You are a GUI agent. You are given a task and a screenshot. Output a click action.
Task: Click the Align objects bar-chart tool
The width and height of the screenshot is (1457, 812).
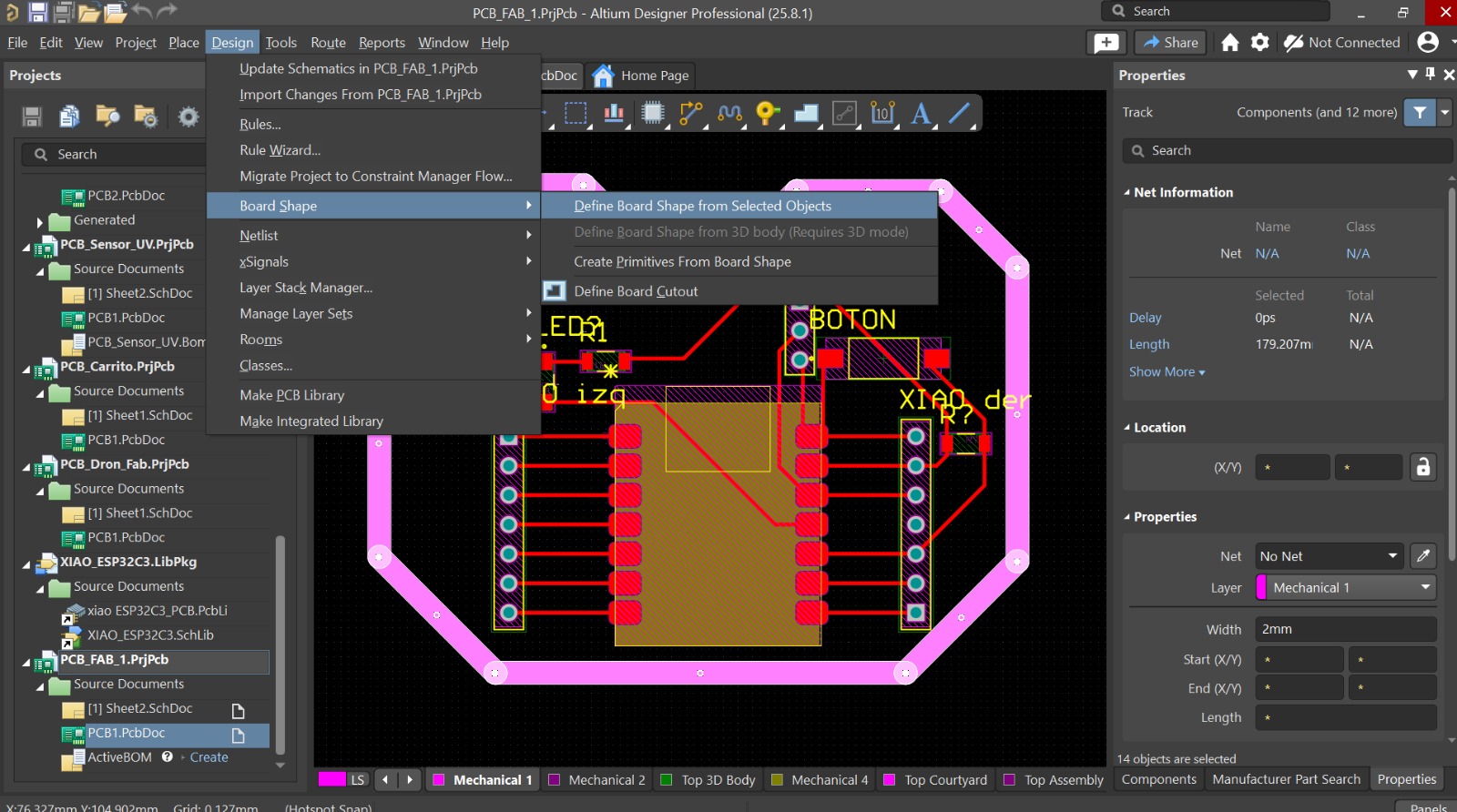(615, 113)
